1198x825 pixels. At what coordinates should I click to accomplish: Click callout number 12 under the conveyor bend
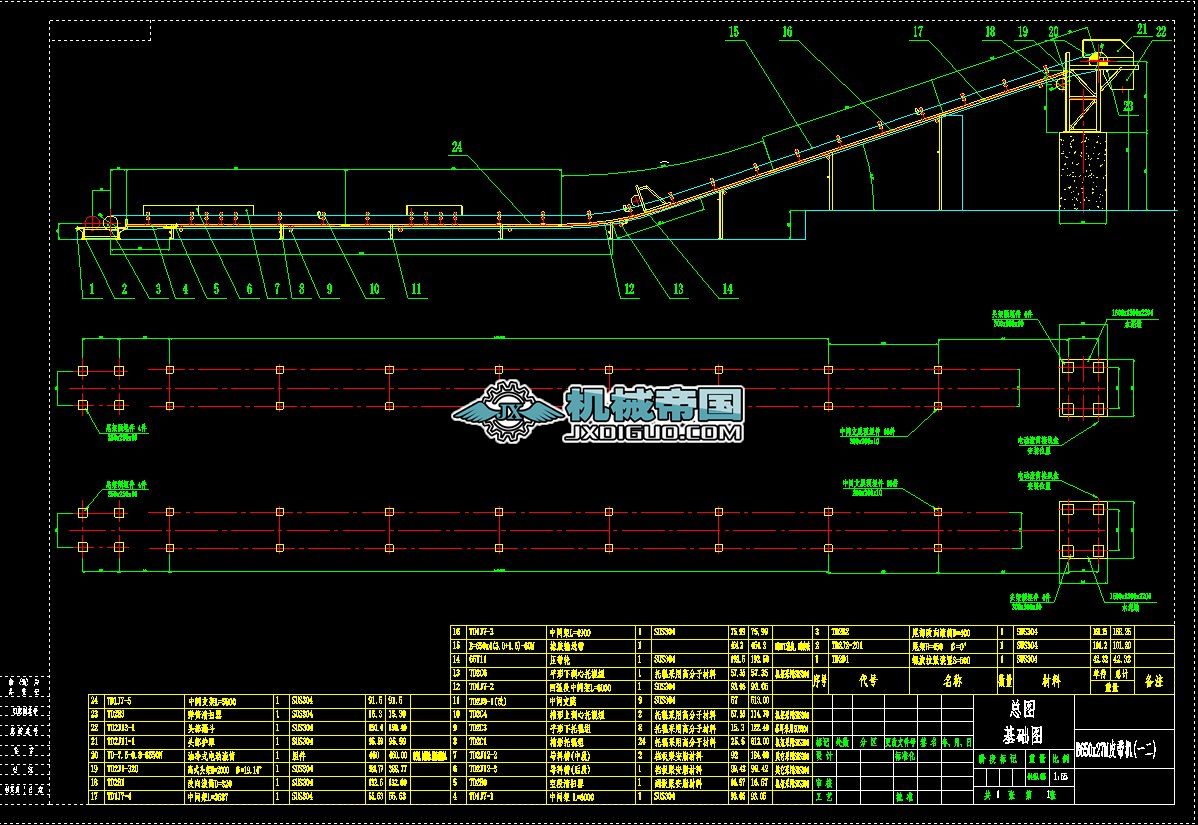(629, 289)
